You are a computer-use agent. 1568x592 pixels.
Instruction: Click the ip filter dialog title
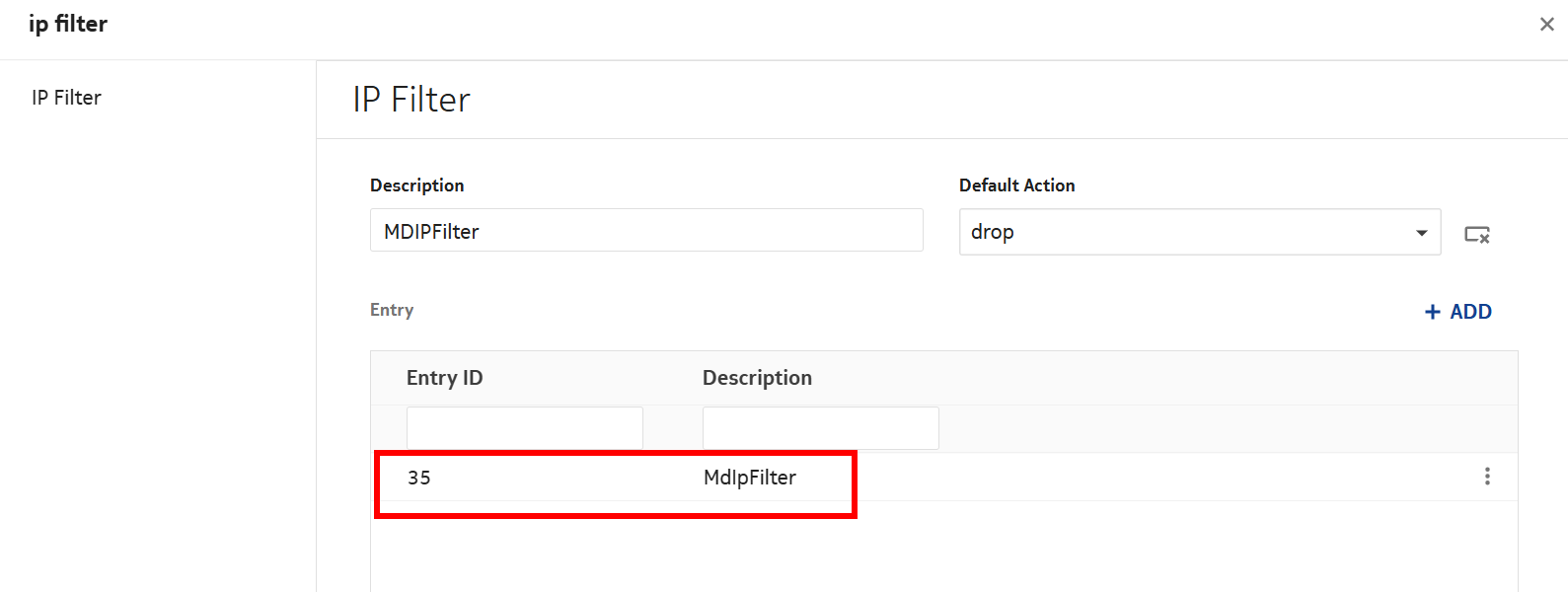pyautogui.click(x=68, y=24)
